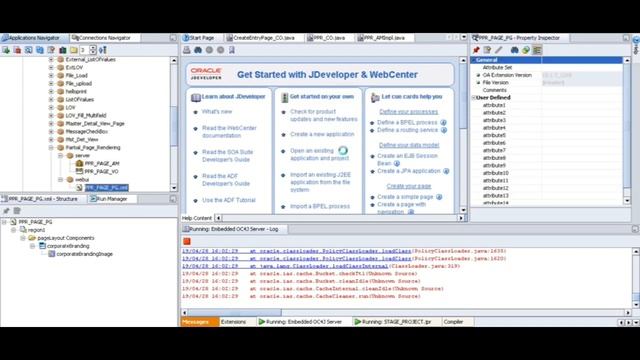The image size is (640, 360).
Task: Collapse the webui folder node
Action: point(60,180)
